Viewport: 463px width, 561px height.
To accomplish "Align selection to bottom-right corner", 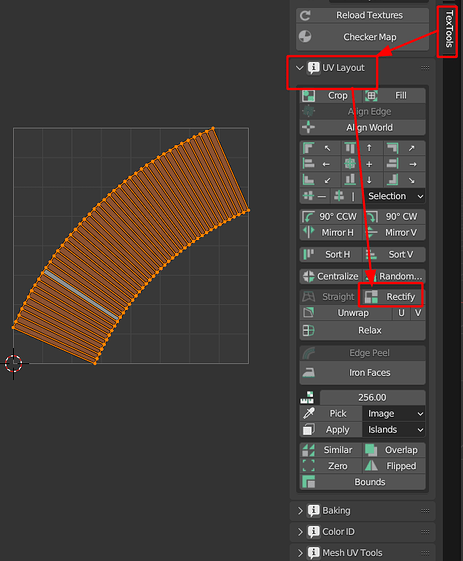I will (x=404, y=180).
